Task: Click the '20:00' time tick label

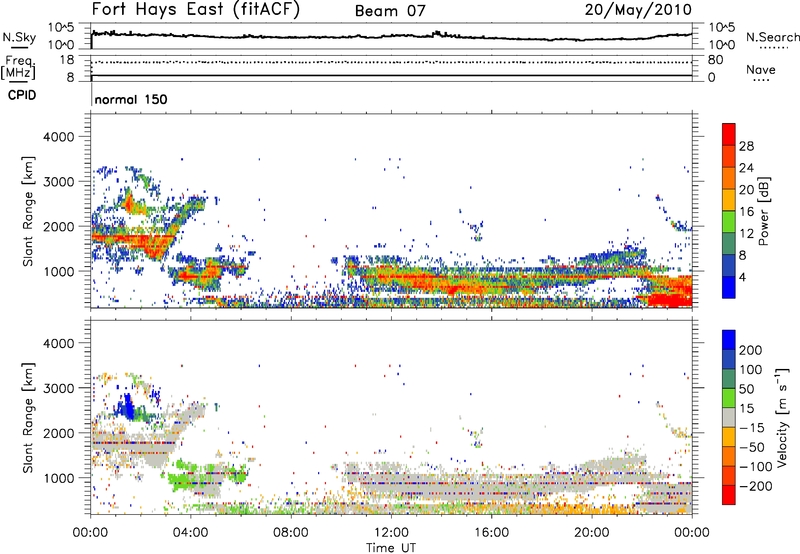Action: [592, 533]
